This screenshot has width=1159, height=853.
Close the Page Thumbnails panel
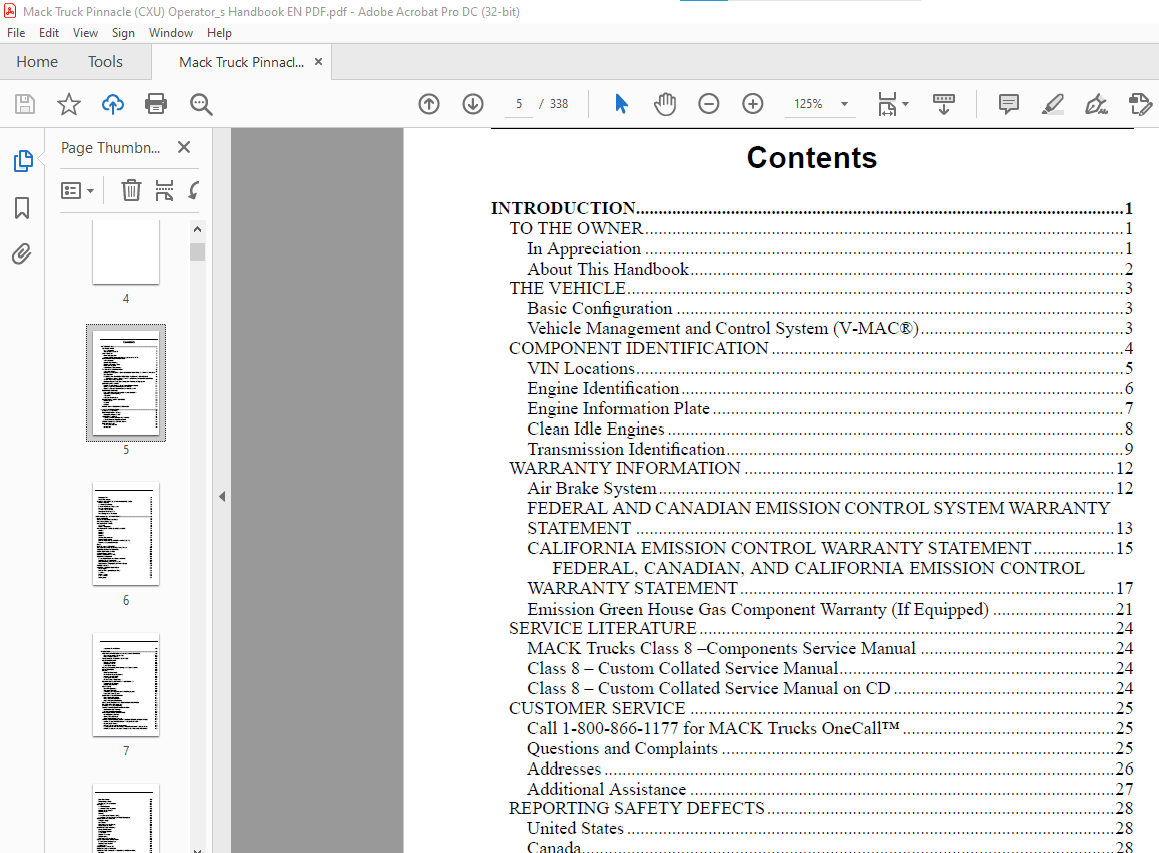point(184,147)
